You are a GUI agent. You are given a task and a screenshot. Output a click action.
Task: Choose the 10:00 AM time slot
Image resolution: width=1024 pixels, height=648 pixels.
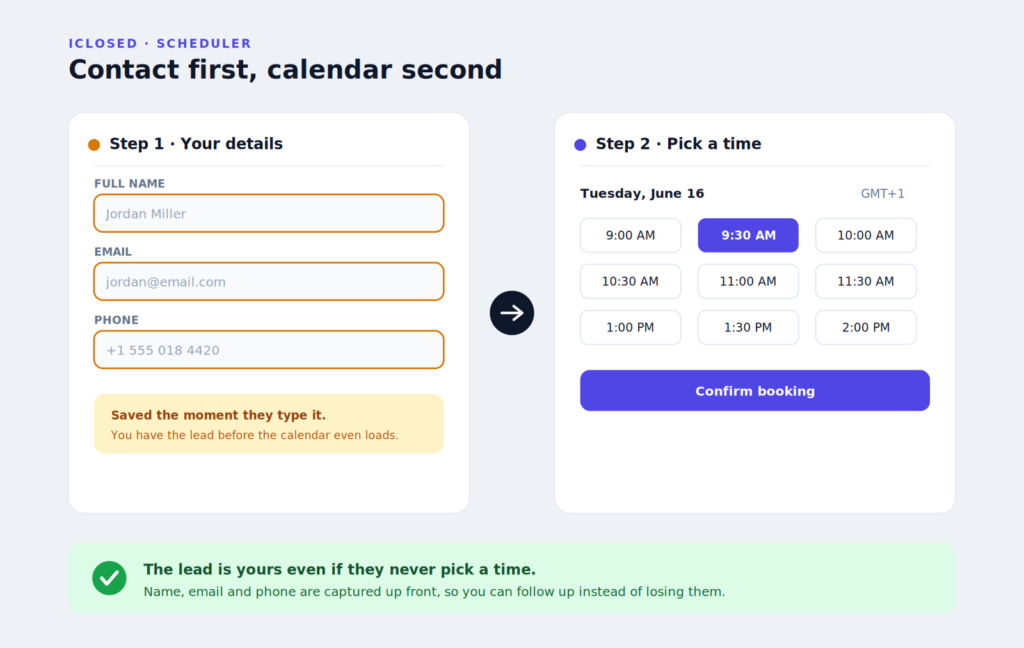coord(865,235)
